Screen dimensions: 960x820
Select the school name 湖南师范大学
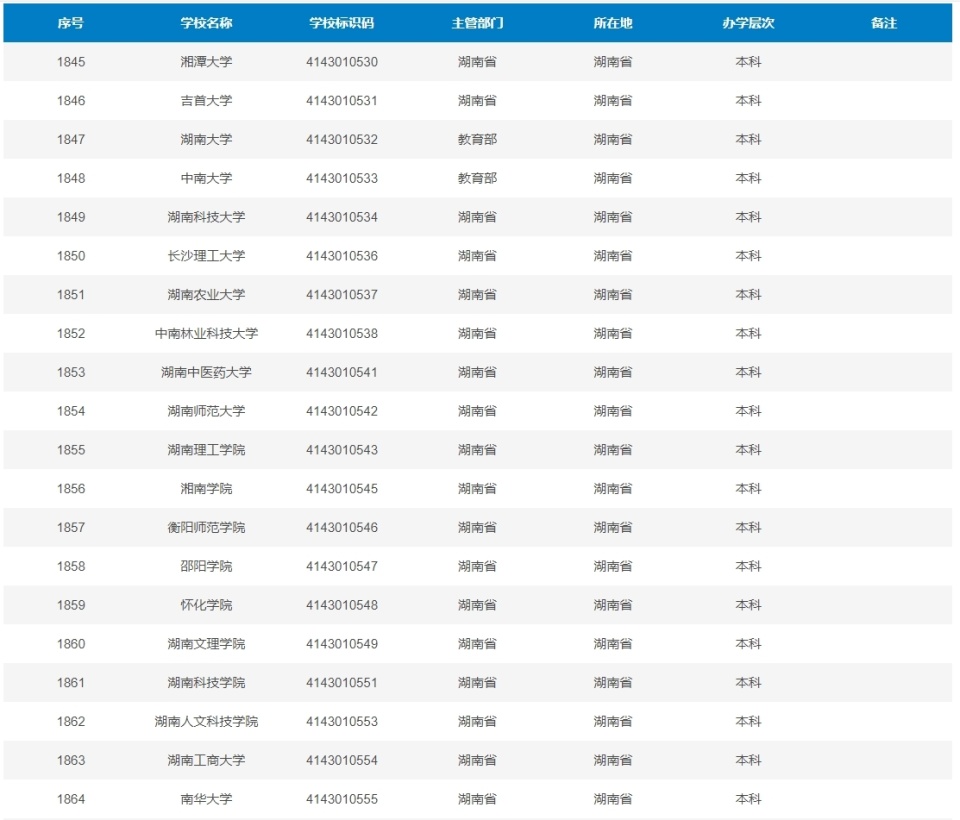coord(206,411)
